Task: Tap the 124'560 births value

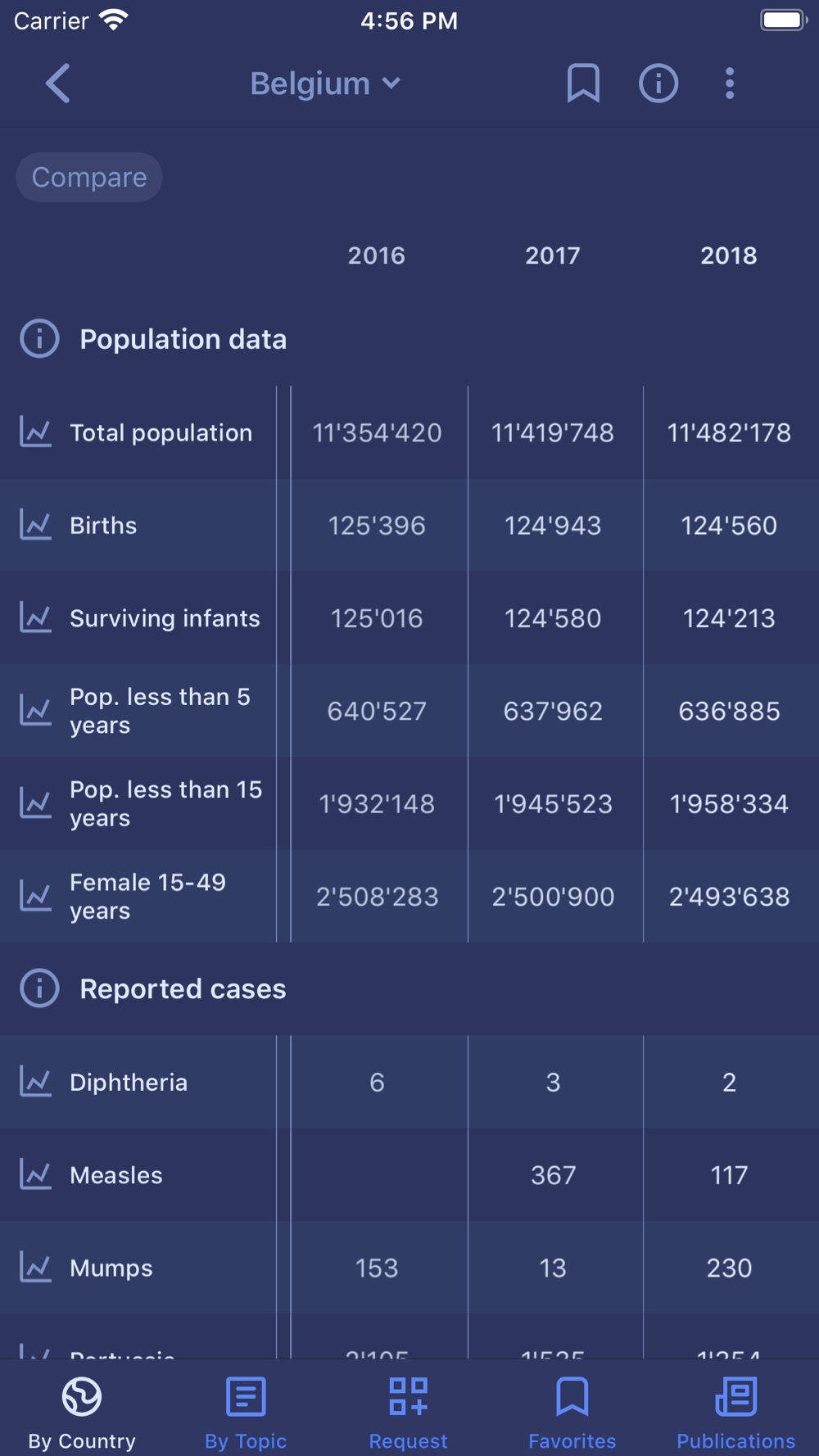Action: tap(729, 525)
